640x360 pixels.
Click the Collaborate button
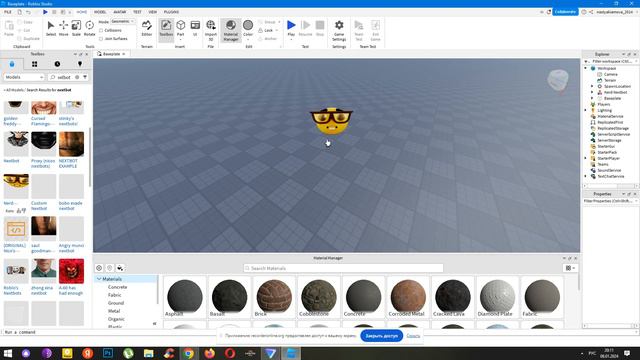pos(565,12)
